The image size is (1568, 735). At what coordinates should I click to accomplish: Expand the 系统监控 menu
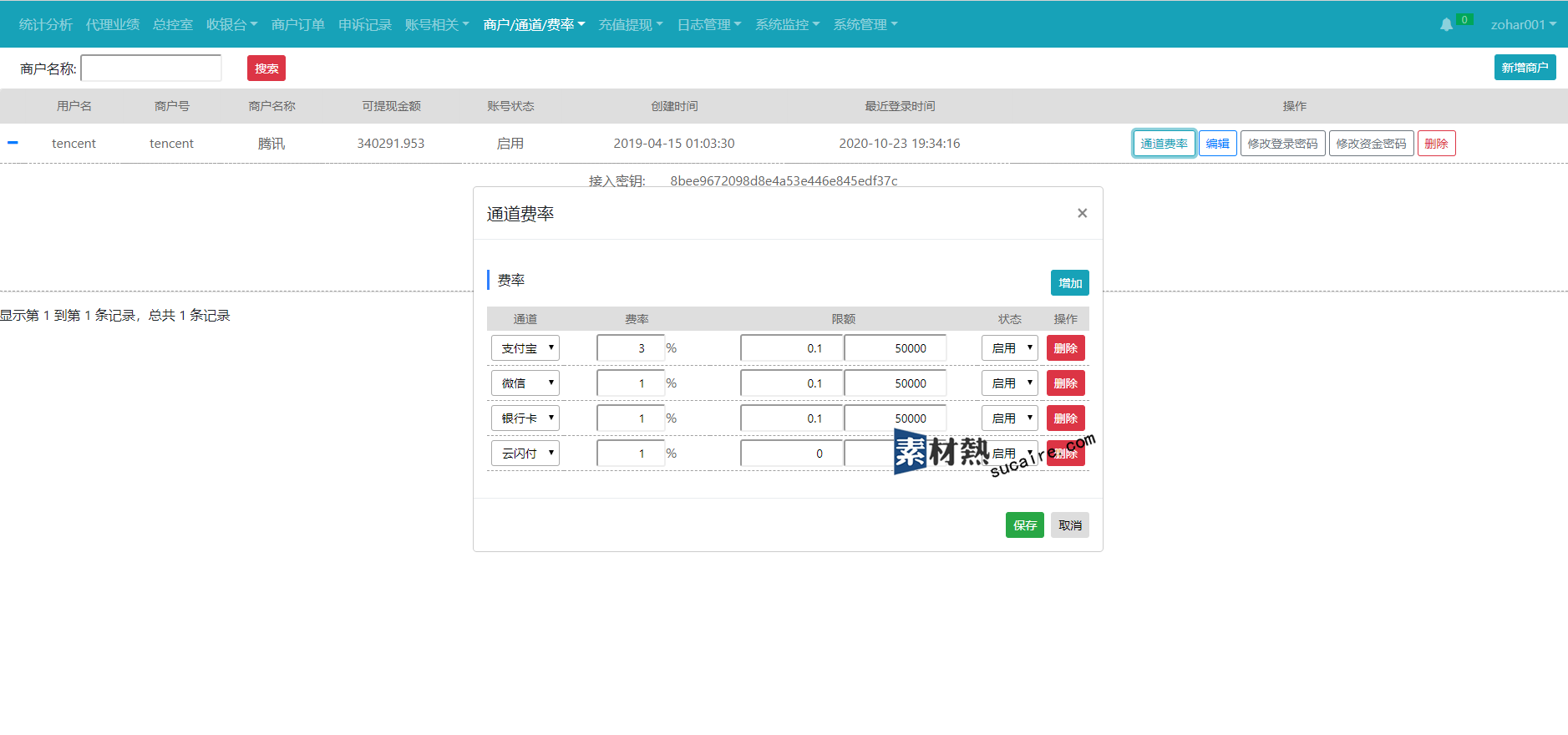[x=788, y=25]
